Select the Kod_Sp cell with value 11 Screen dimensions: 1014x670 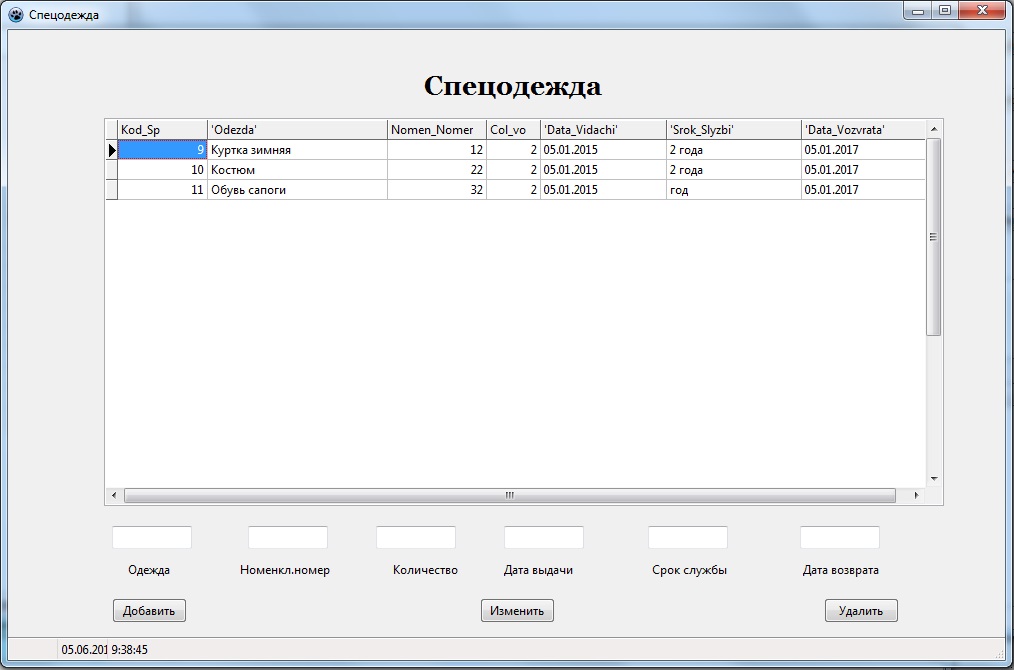click(162, 190)
